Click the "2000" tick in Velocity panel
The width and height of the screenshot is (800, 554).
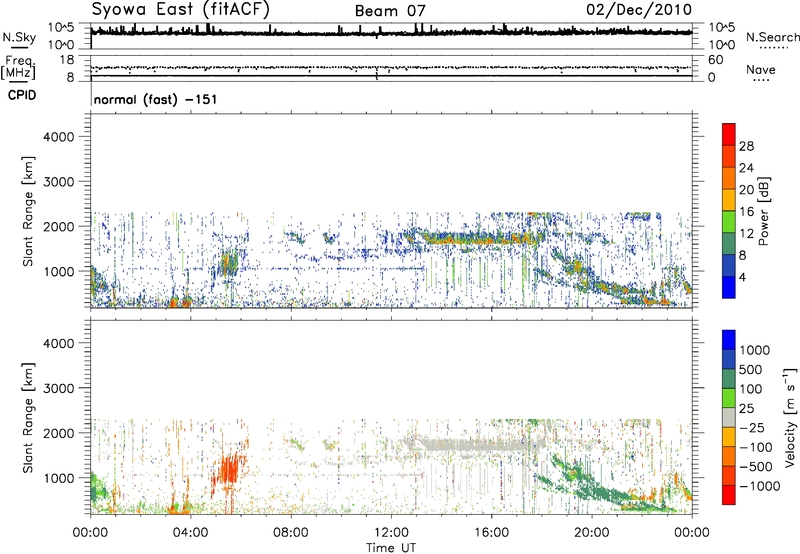point(59,433)
